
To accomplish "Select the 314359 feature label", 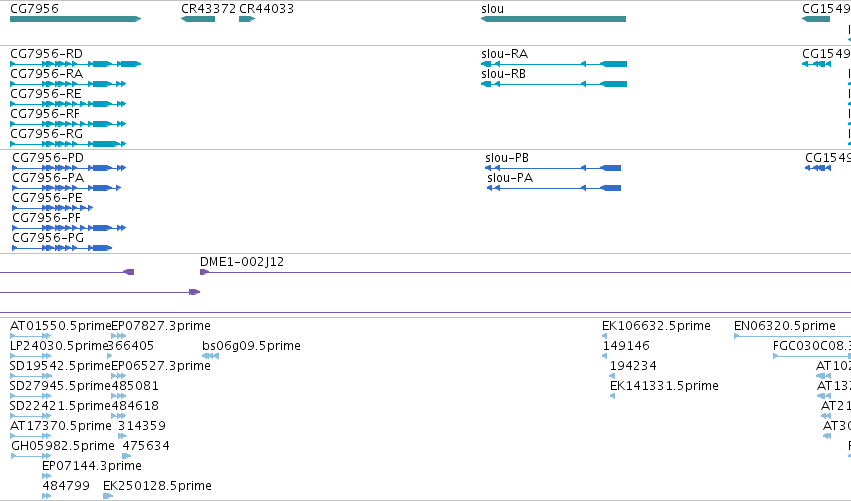I will click(x=142, y=426).
